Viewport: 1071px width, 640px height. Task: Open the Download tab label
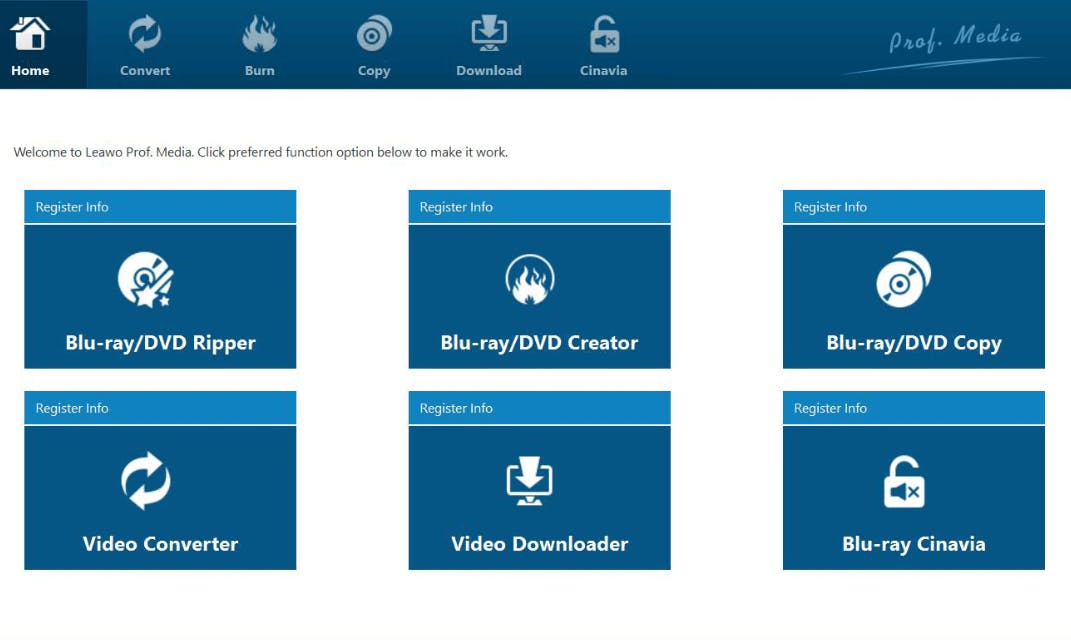click(489, 70)
